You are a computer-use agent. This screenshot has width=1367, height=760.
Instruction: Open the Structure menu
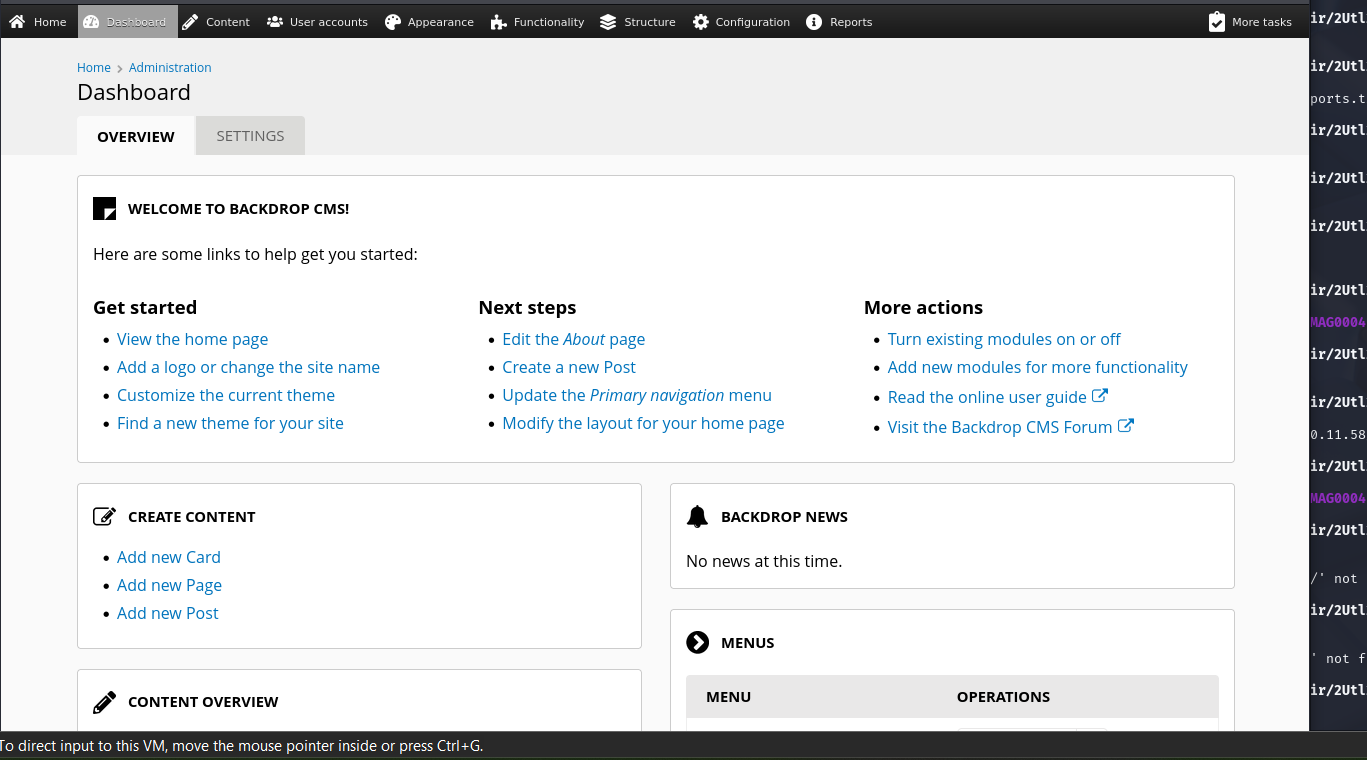638,22
